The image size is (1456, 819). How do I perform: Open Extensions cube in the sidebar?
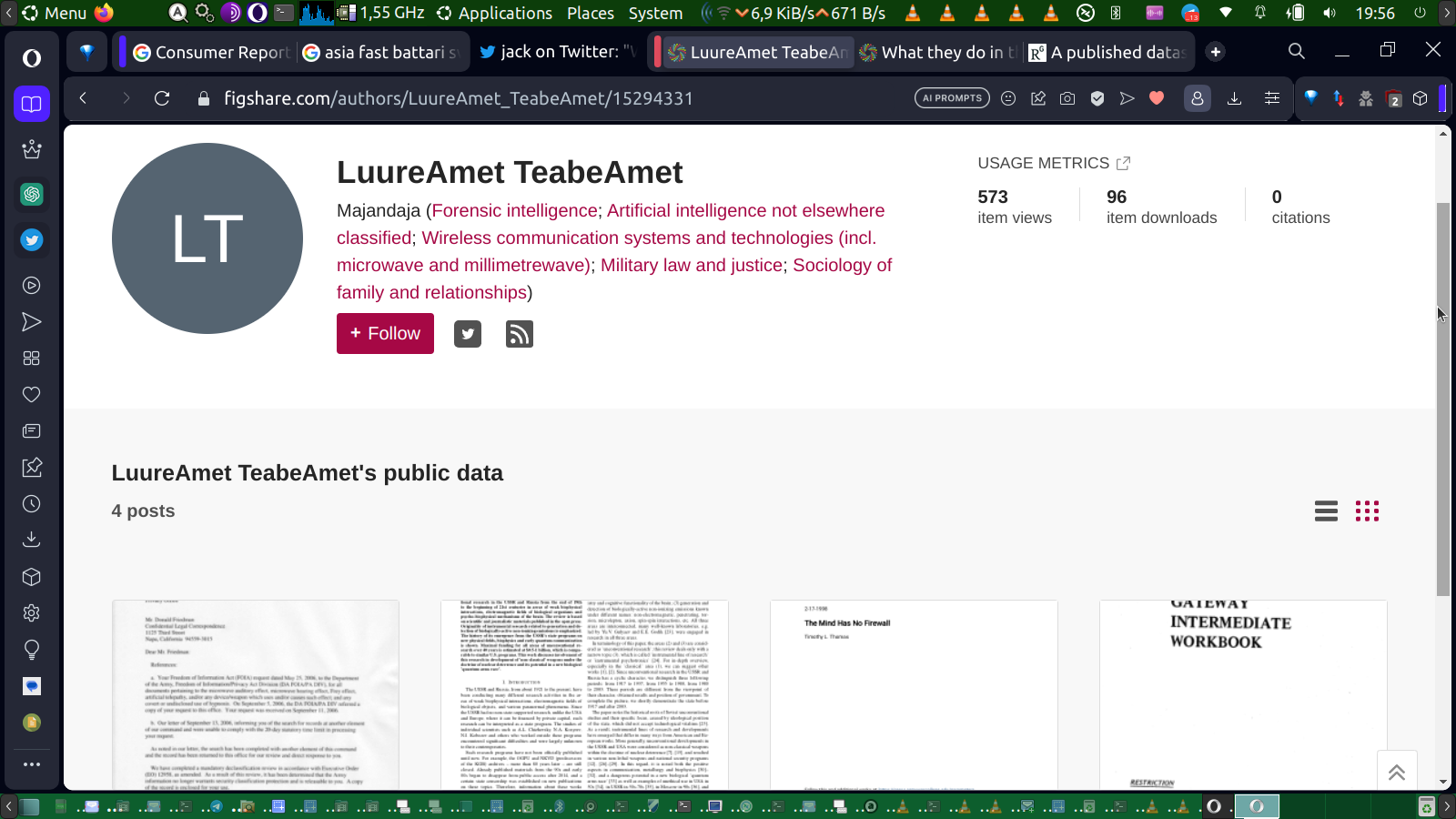32,577
